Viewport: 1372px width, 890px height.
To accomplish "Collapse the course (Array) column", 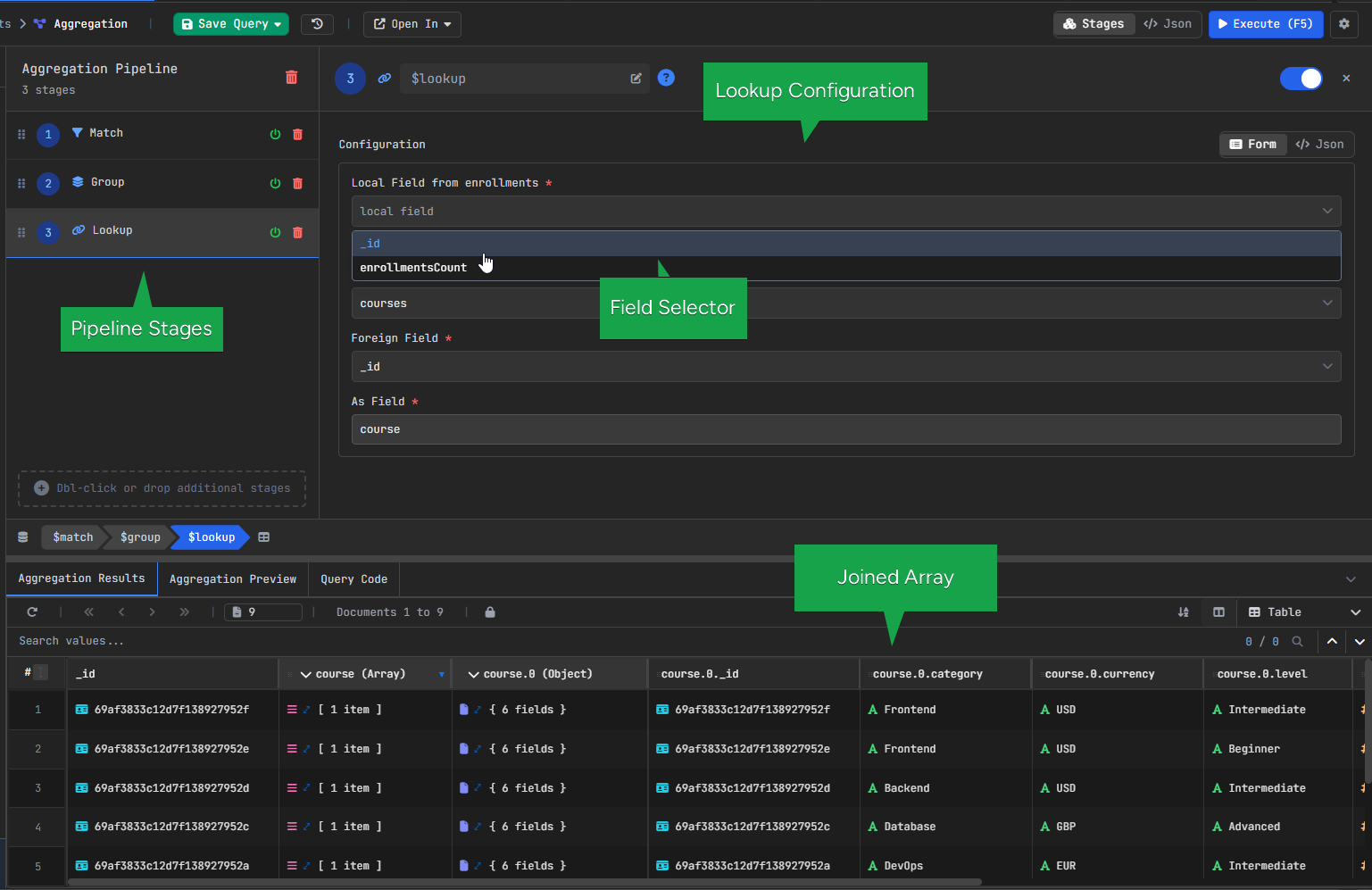I will pos(306,675).
